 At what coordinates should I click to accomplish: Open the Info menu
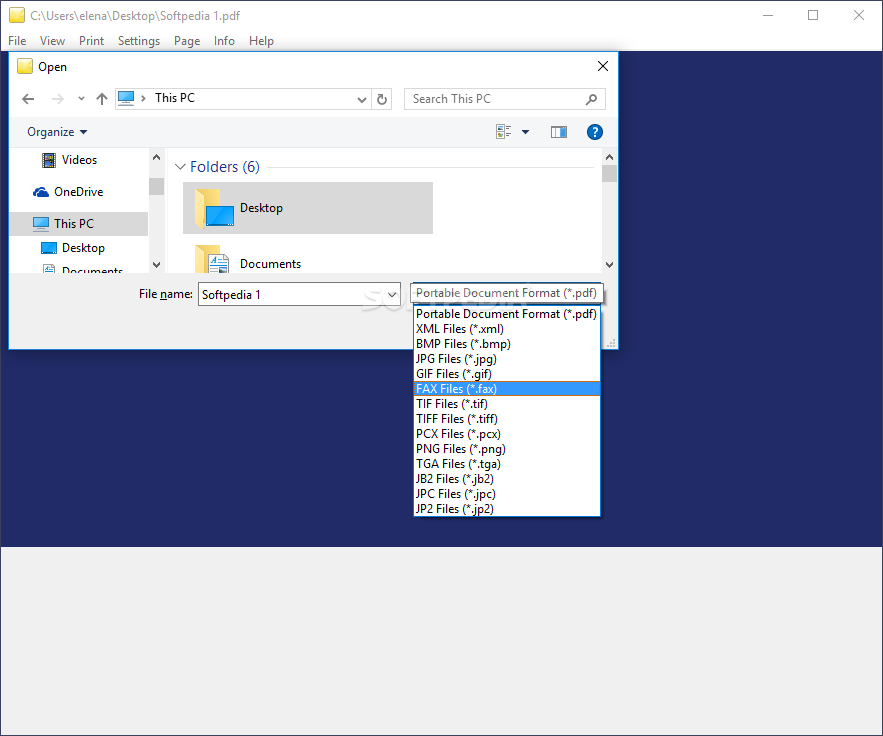coord(224,41)
